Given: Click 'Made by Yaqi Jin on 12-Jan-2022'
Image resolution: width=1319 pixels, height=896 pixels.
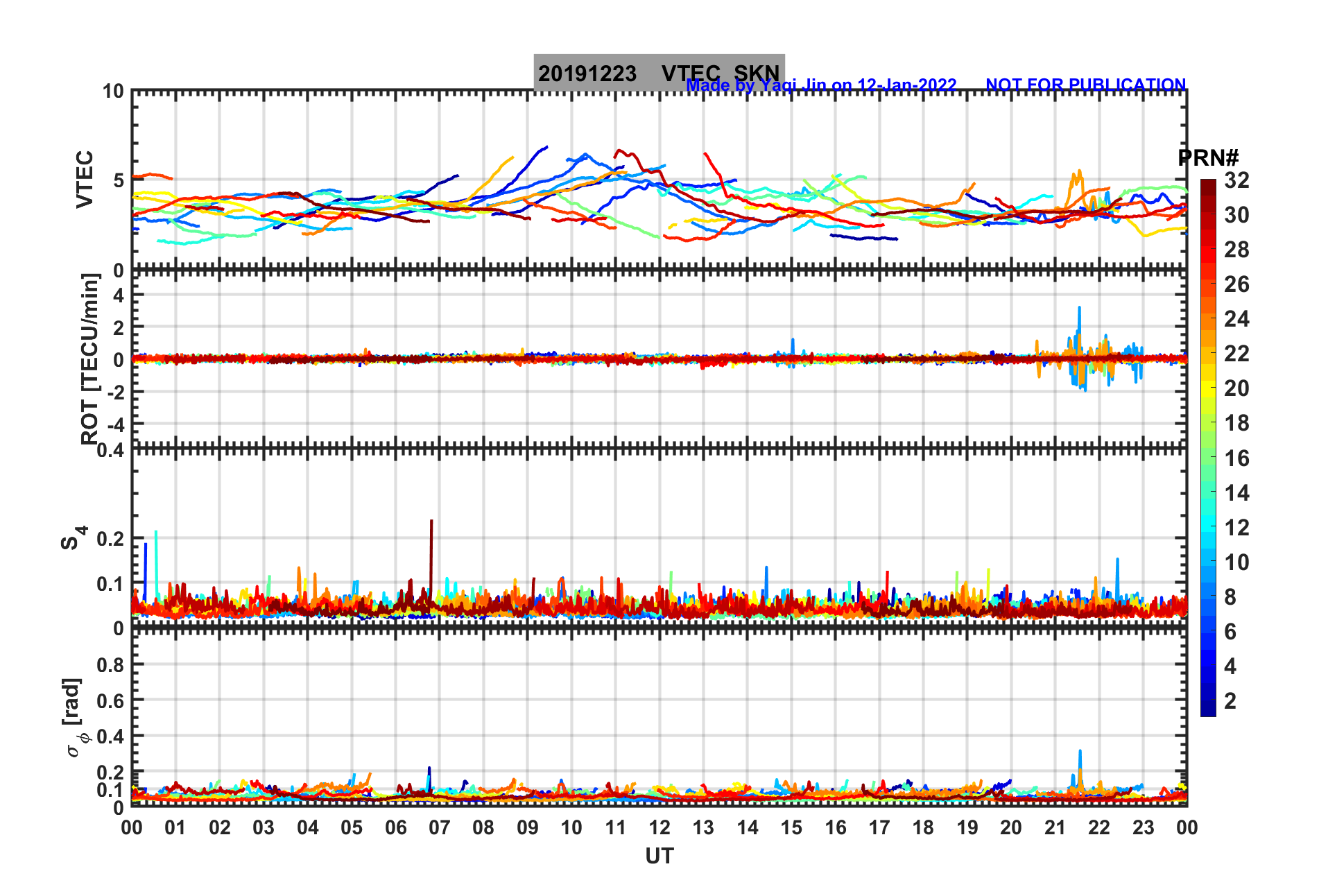Looking at the screenshot, I should pos(822,85).
